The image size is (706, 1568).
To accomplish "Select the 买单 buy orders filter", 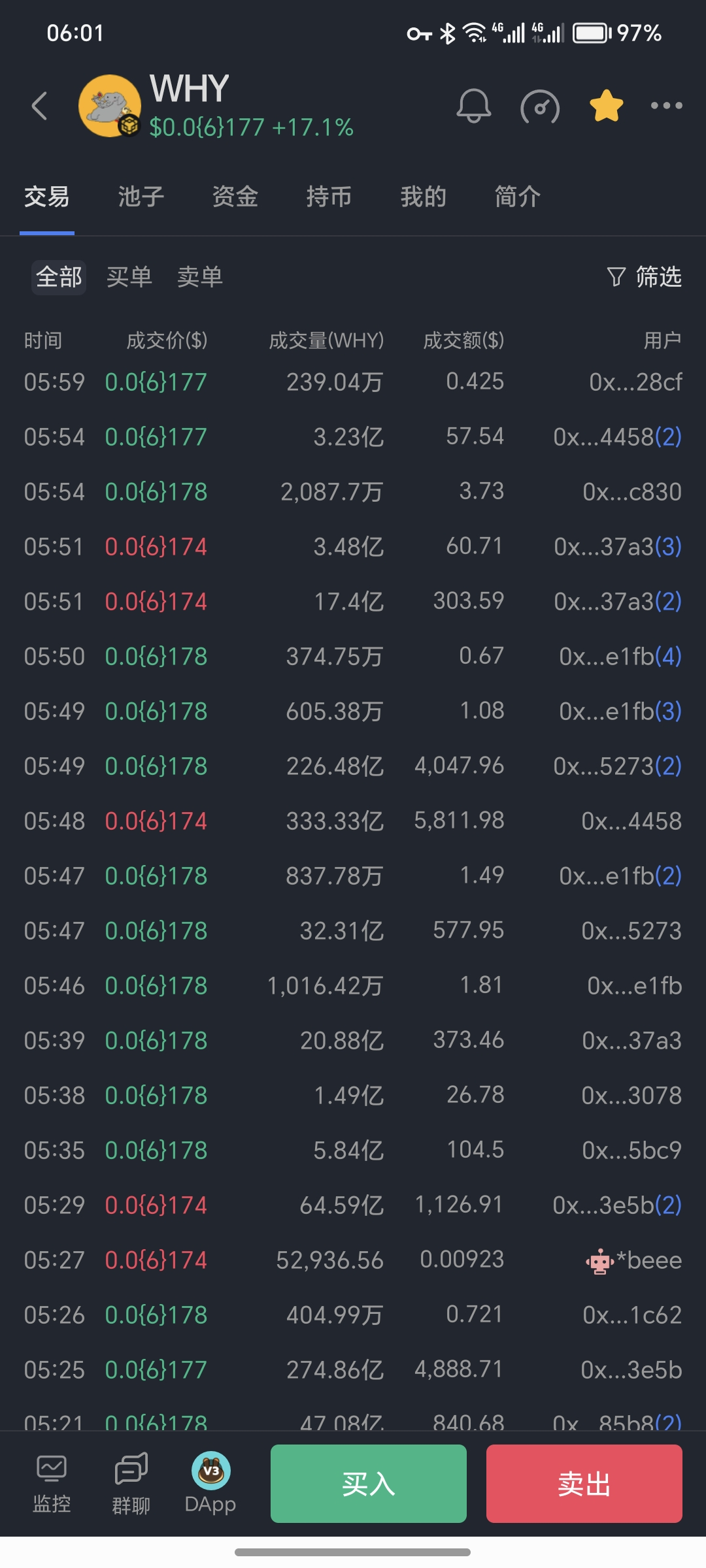I will [x=129, y=277].
